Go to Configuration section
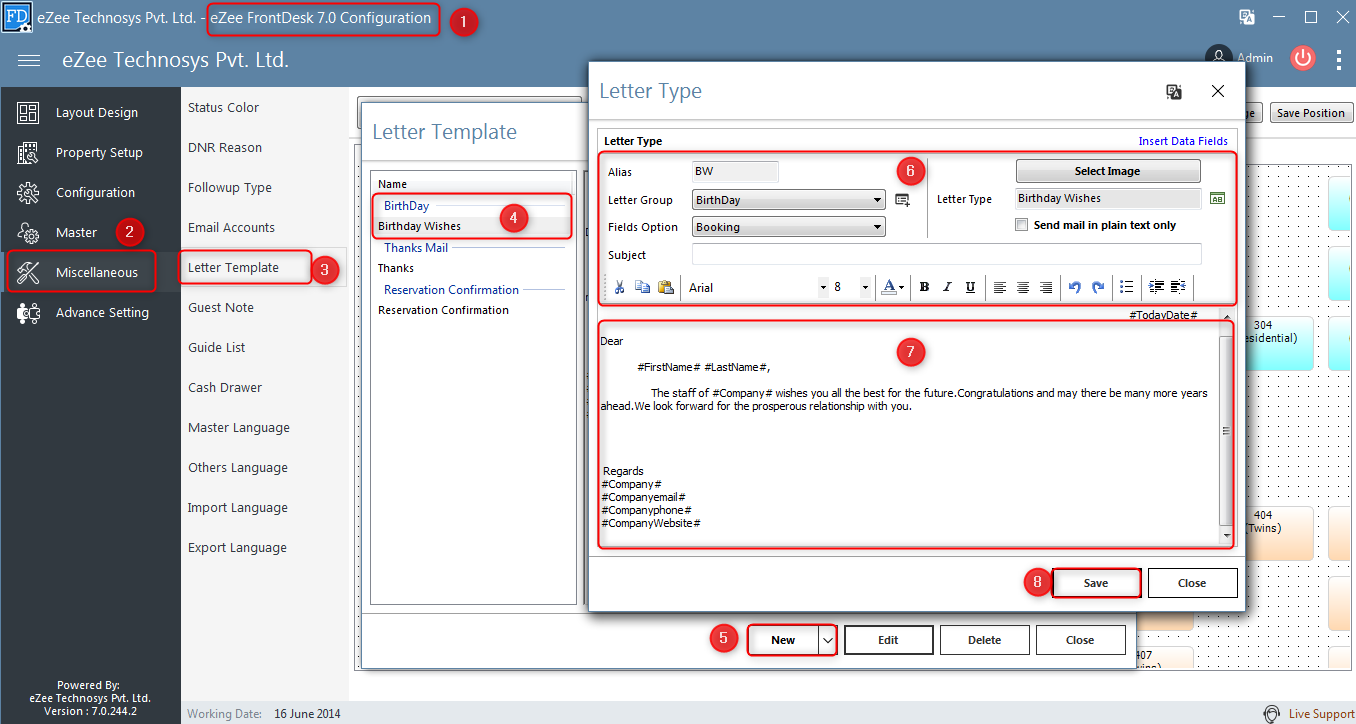The image size is (1356, 724). (x=90, y=193)
